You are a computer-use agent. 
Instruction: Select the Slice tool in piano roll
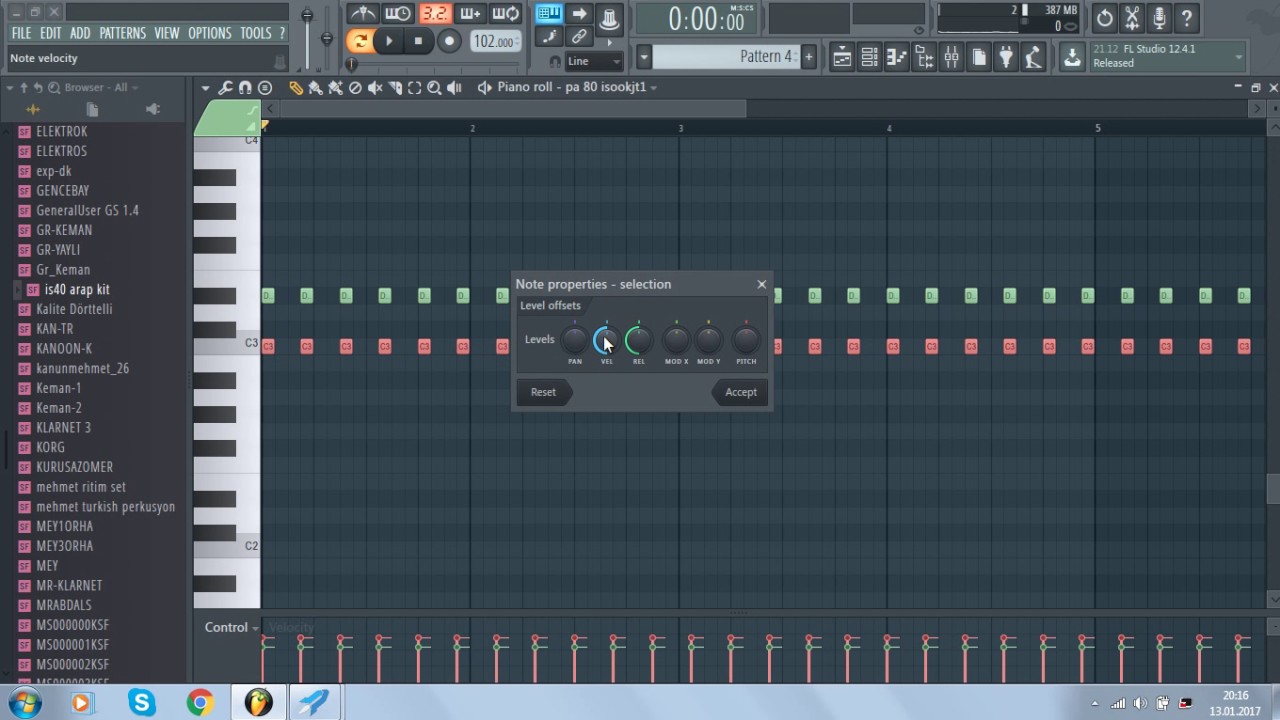coord(395,88)
